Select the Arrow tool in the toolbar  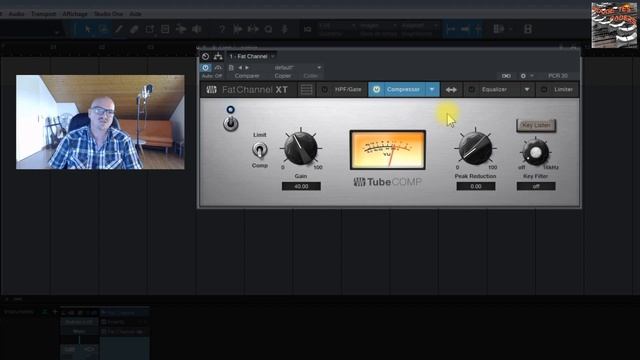[87, 29]
